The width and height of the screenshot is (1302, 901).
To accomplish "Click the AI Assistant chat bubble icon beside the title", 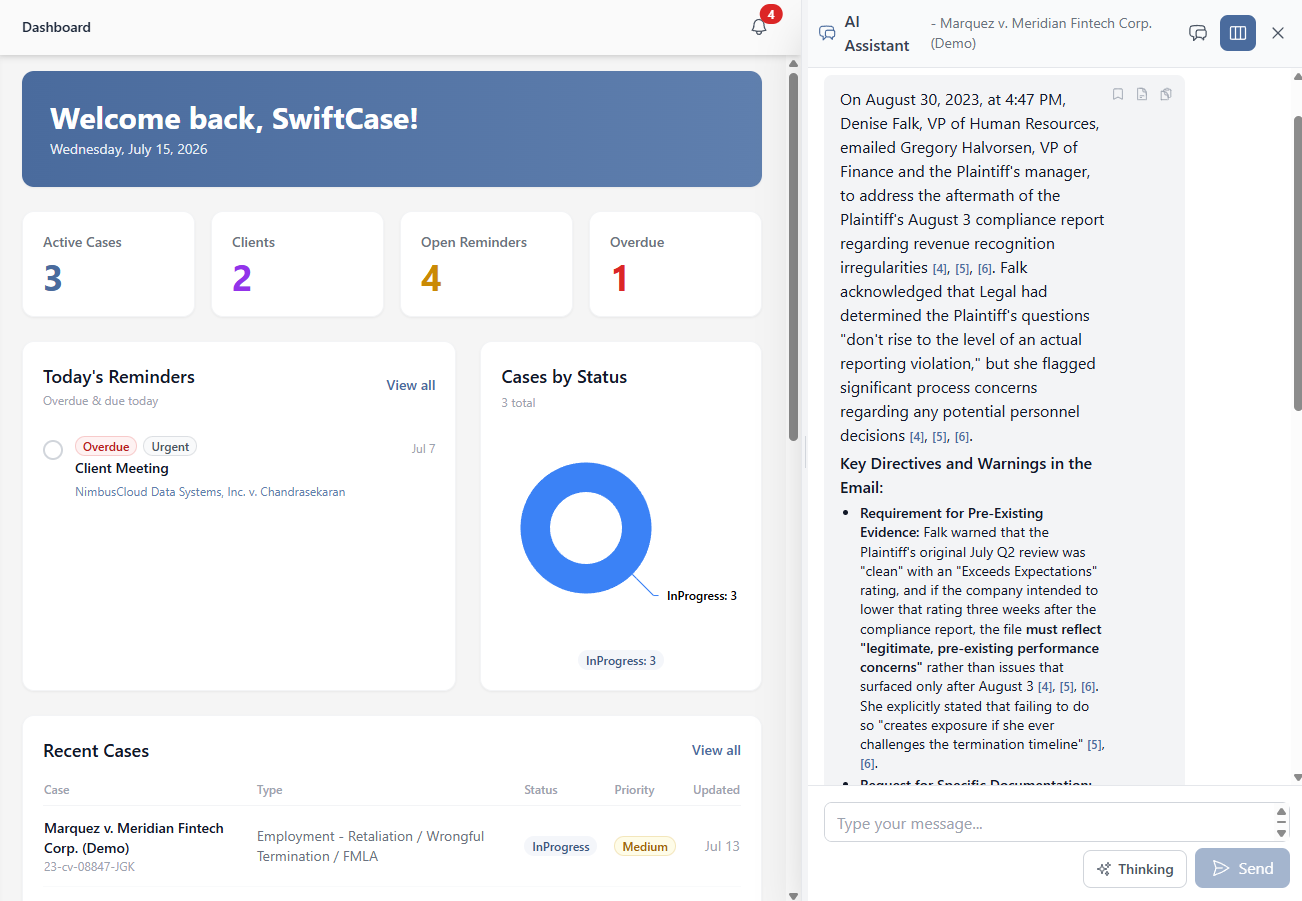I will coord(827,33).
